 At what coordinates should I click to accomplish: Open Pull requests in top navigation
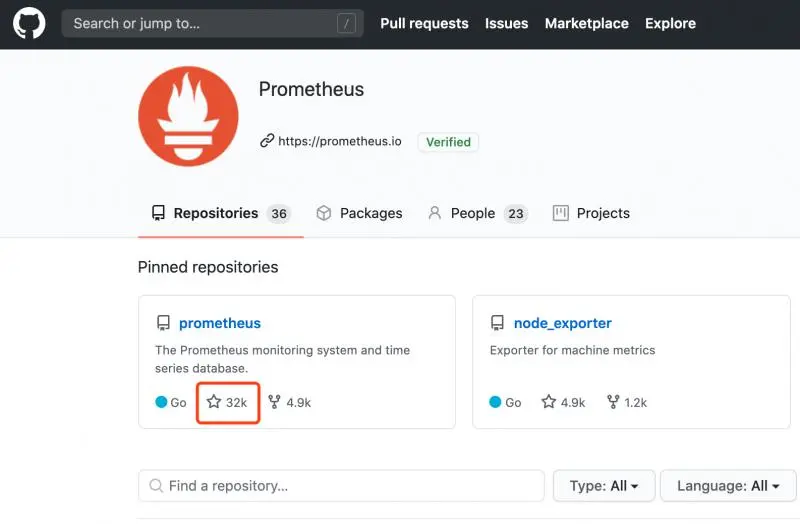(424, 23)
